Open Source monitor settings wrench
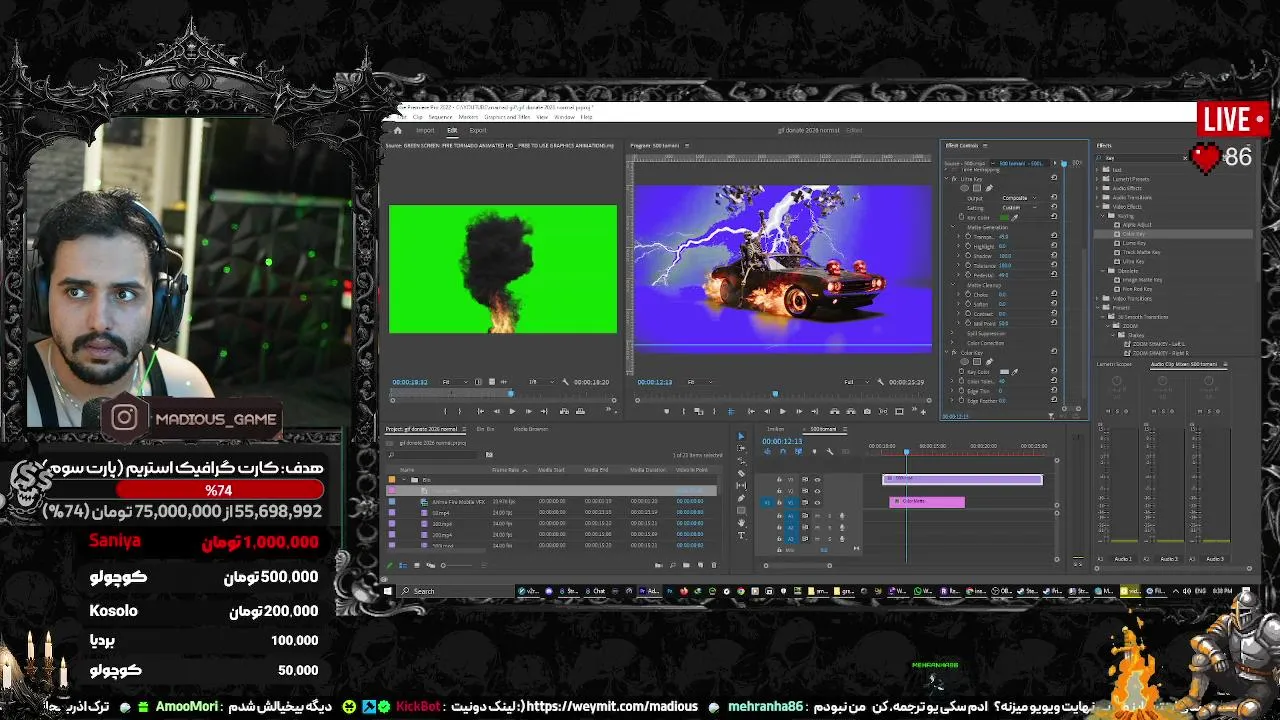 tap(566, 382)
